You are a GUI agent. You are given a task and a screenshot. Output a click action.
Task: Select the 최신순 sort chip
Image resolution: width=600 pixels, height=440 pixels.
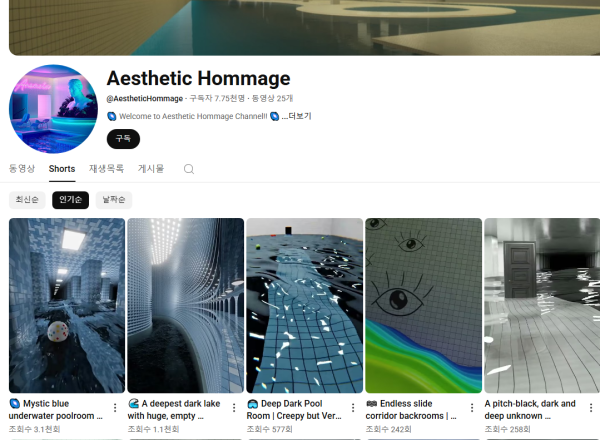click(27, 200)
